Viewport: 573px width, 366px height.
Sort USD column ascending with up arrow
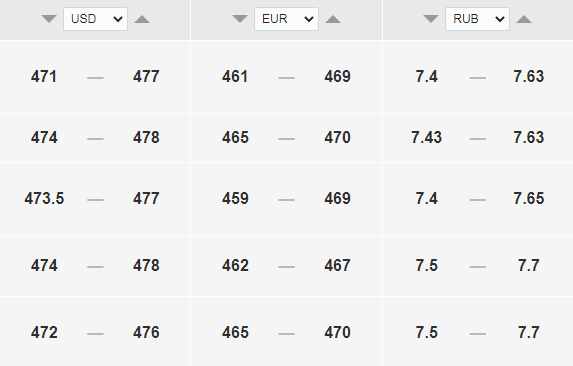point(142,19)
